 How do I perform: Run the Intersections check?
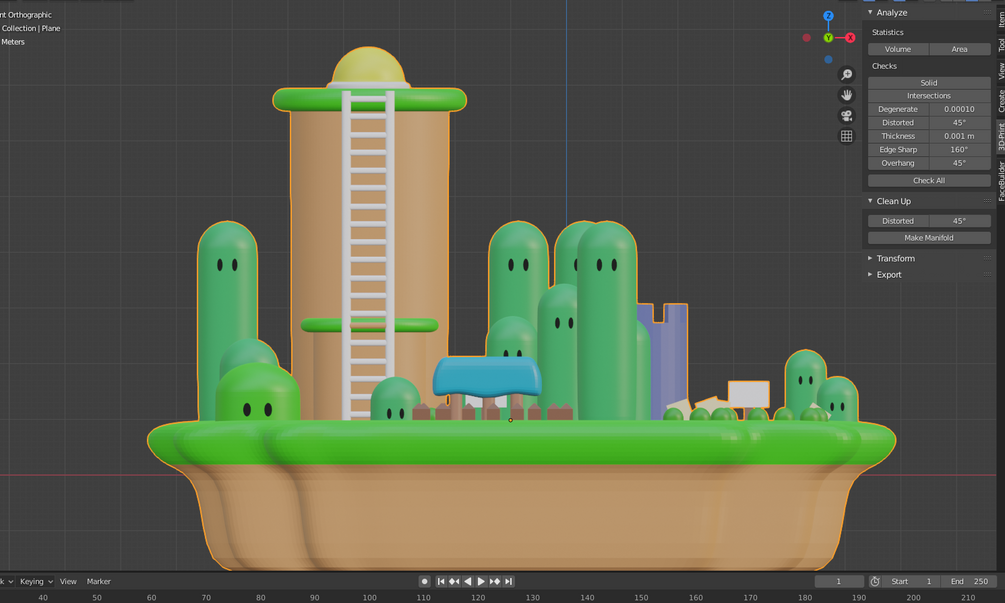[929, 95]
